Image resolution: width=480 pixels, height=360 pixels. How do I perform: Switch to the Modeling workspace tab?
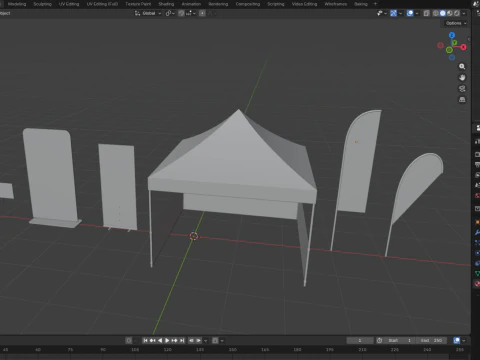pyautogui.click(x=17, y=4)
